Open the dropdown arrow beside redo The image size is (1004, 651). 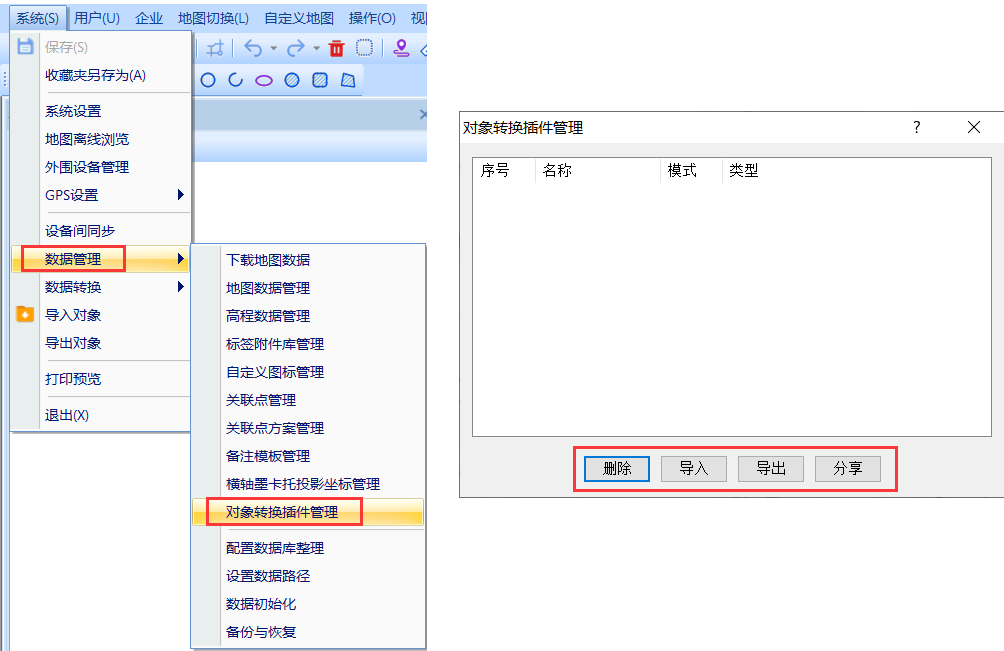(316, 48)
